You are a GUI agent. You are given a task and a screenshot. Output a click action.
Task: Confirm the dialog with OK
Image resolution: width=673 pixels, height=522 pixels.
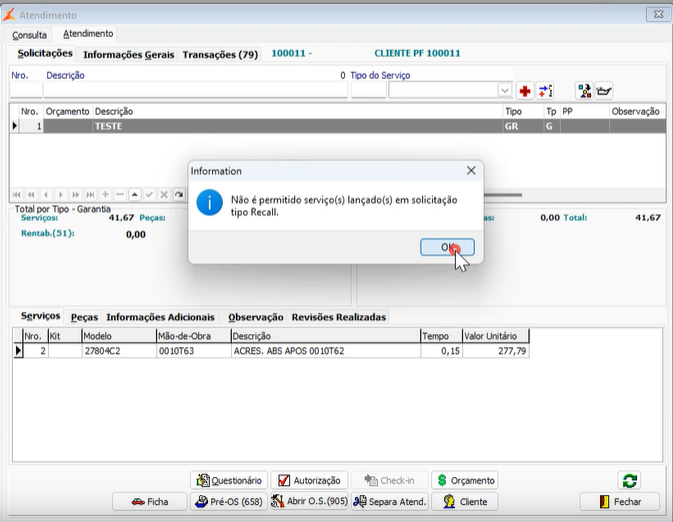[x=447, y=247]
